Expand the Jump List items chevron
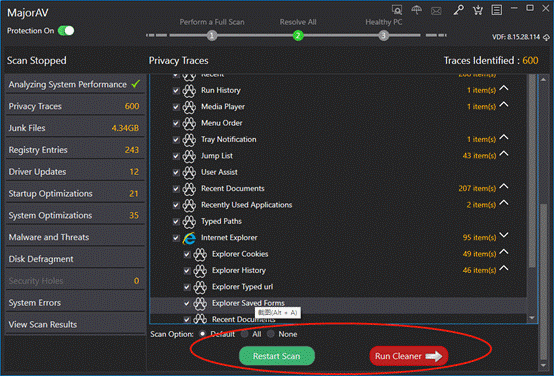Screen dimensions: 554x376 [x=504, y=154]
